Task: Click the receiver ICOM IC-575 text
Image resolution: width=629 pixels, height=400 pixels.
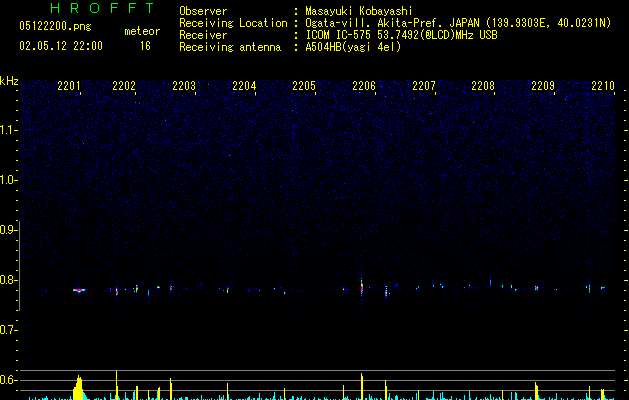Action: (401, 35)
